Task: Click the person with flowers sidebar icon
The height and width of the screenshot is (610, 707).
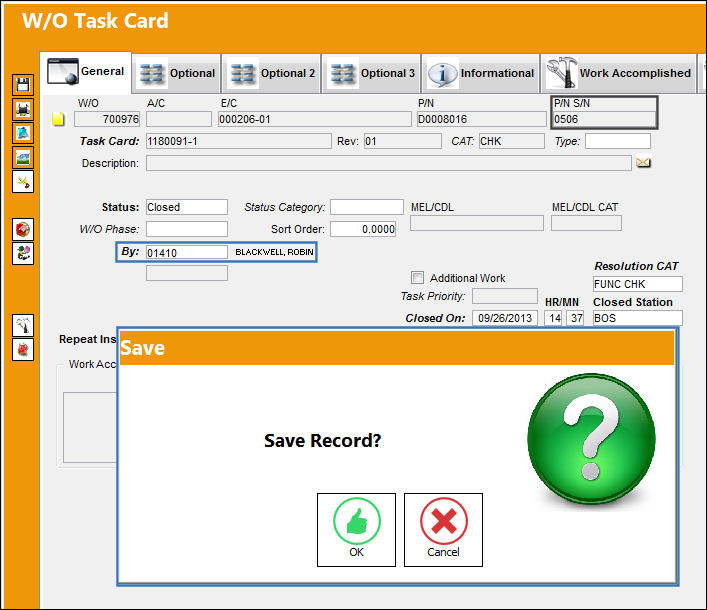Action: tap(23, 253)
